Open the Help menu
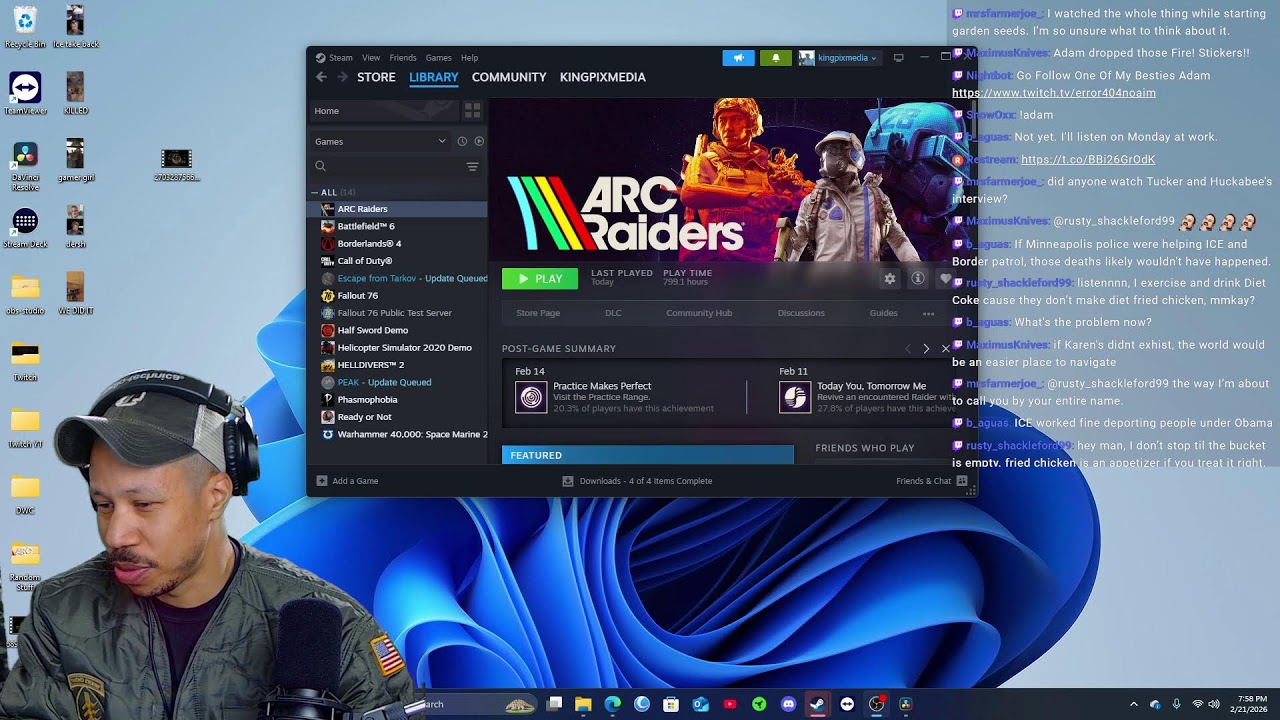 coord(469,58)
